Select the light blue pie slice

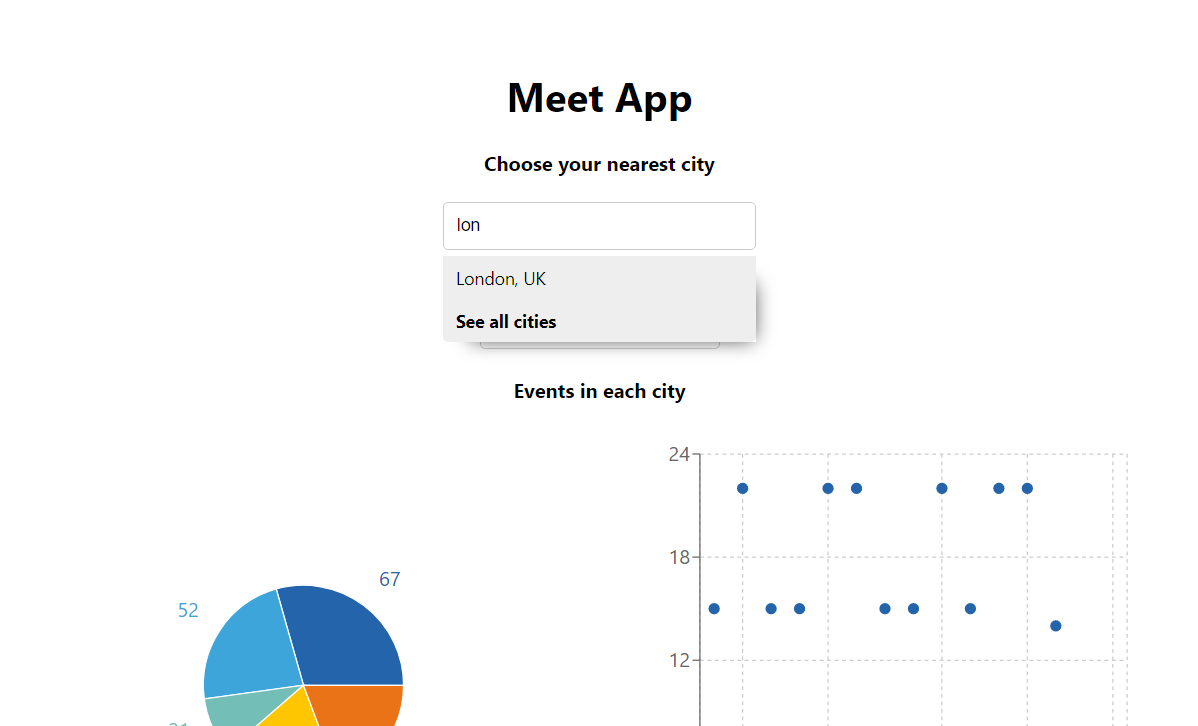click(250, 645)
